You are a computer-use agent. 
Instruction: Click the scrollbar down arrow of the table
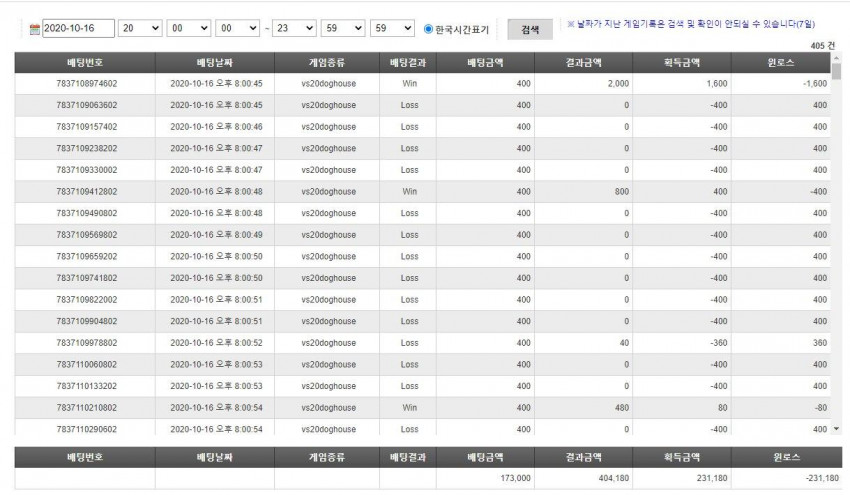pyautogui.click(x=836, y=429)
